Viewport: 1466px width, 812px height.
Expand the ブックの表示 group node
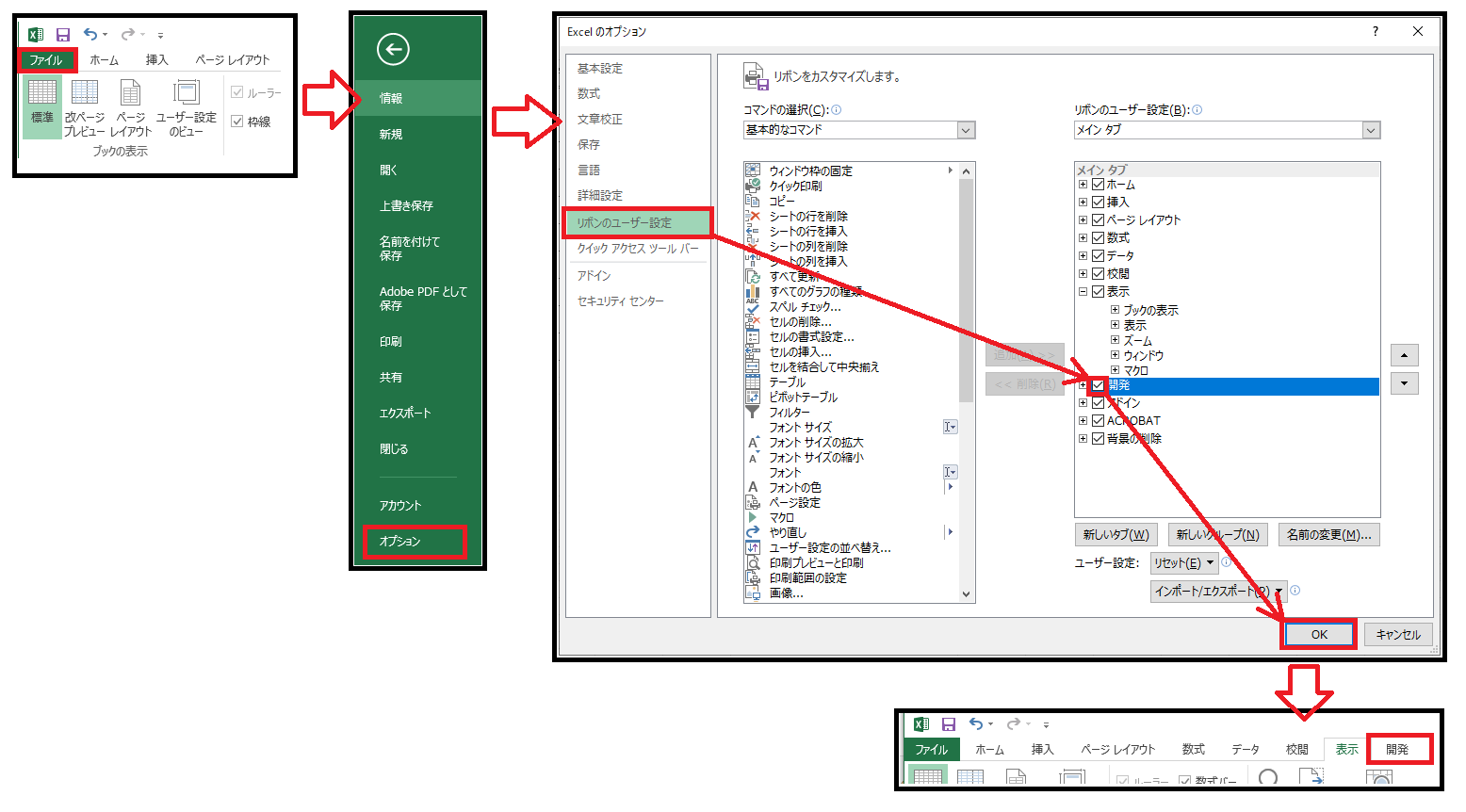1115,310
